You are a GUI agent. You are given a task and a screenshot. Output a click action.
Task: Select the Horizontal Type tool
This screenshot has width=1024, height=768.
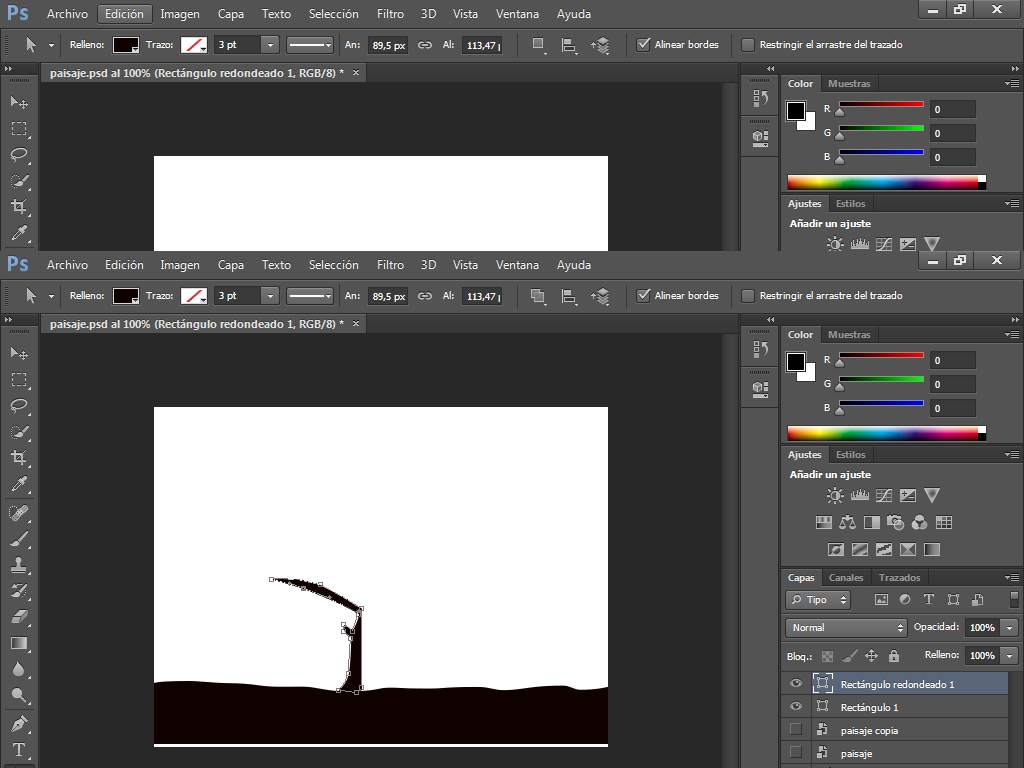19,750
